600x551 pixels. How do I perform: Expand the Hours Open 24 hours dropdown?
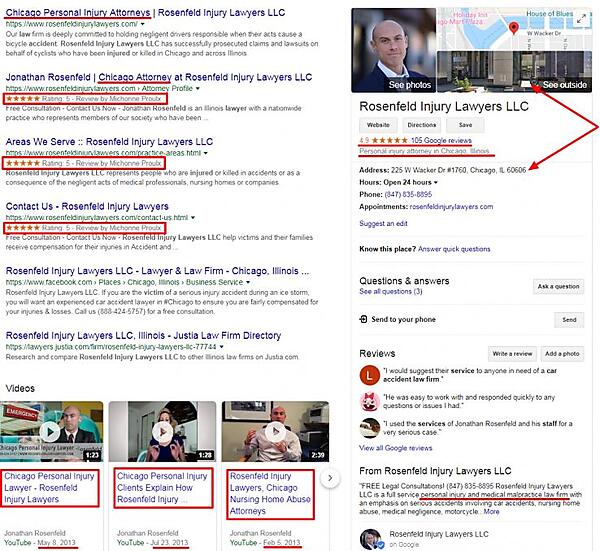(436, 183)
